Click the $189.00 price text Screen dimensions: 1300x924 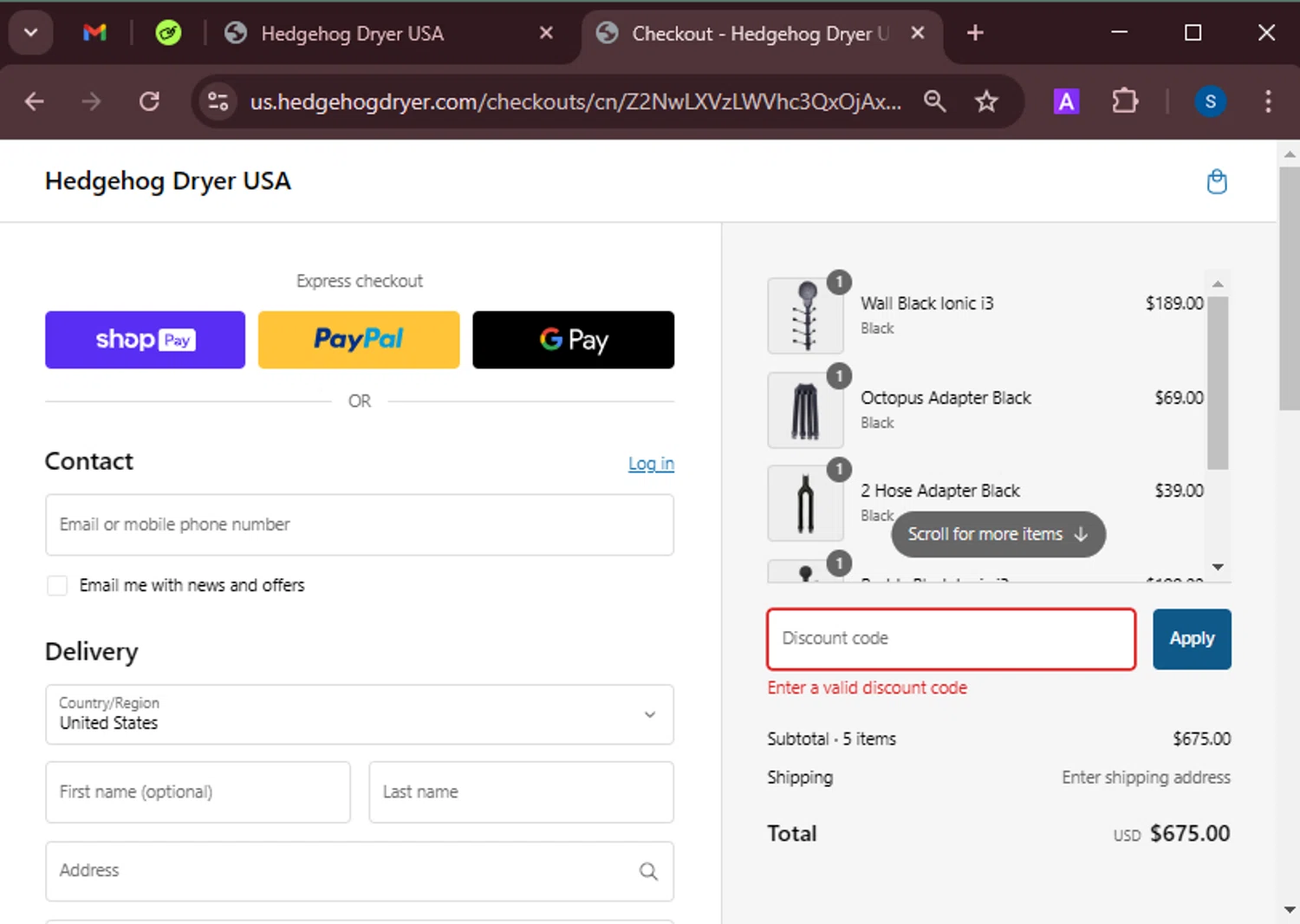point(1174,303)
